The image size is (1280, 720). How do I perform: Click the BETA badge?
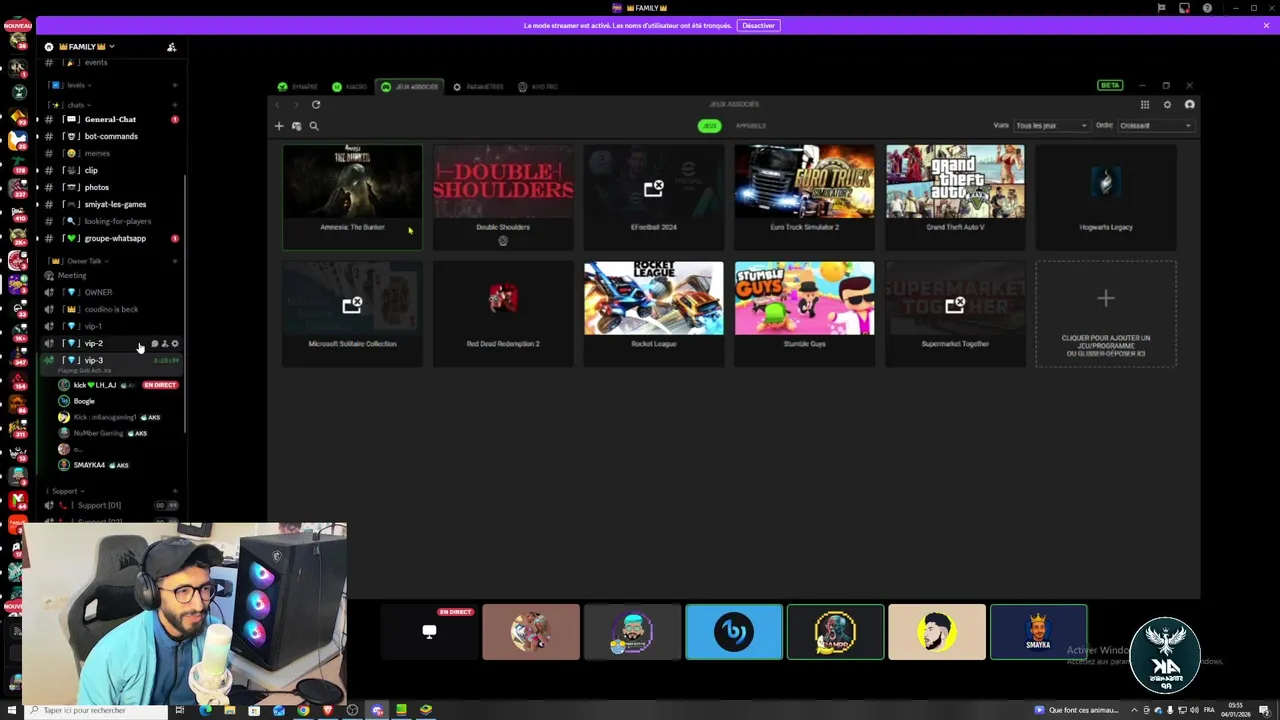pyautogui.click(x=1110, y=85)
